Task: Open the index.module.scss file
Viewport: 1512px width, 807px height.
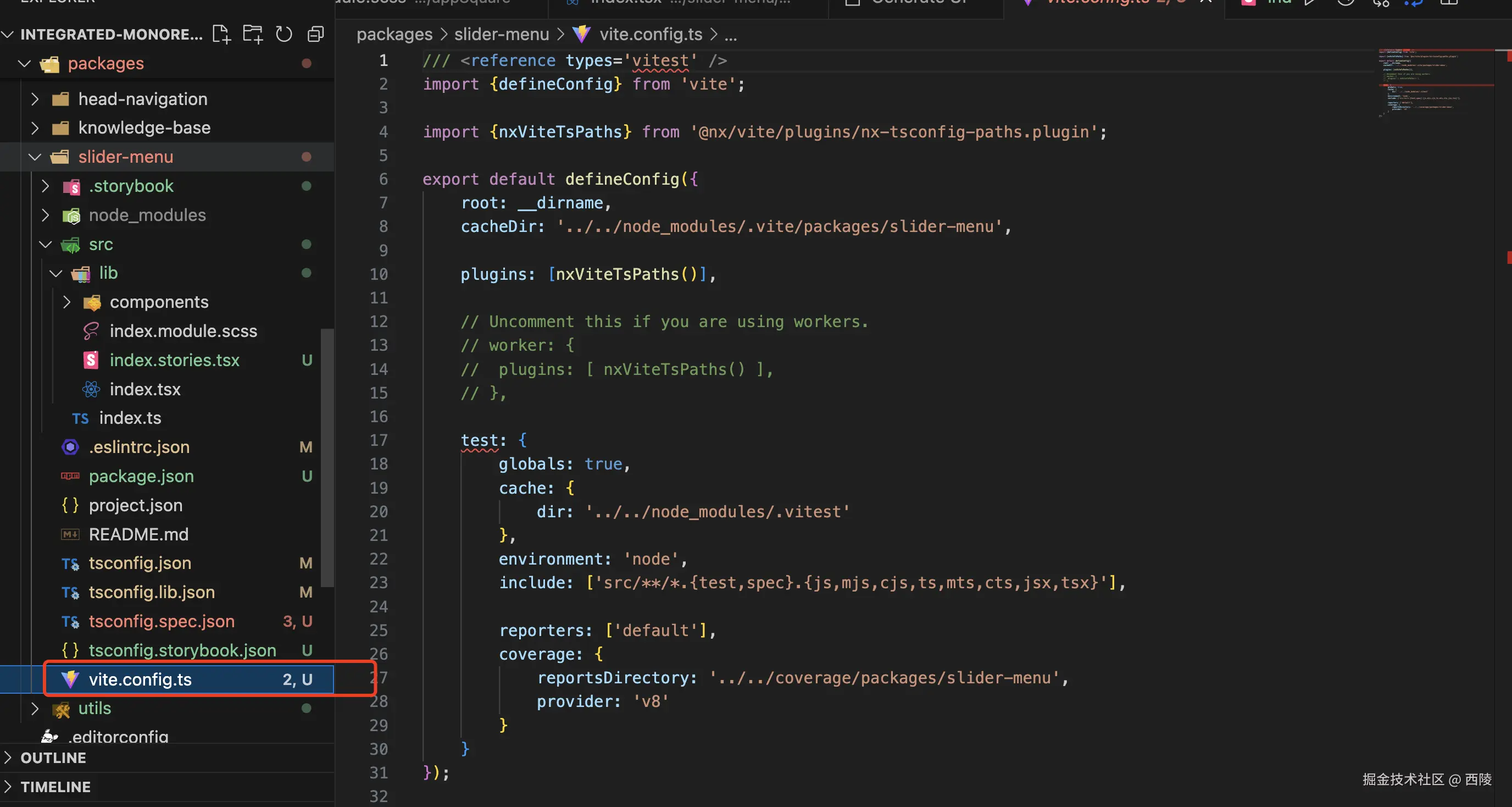Action: [x=183, y=331]
